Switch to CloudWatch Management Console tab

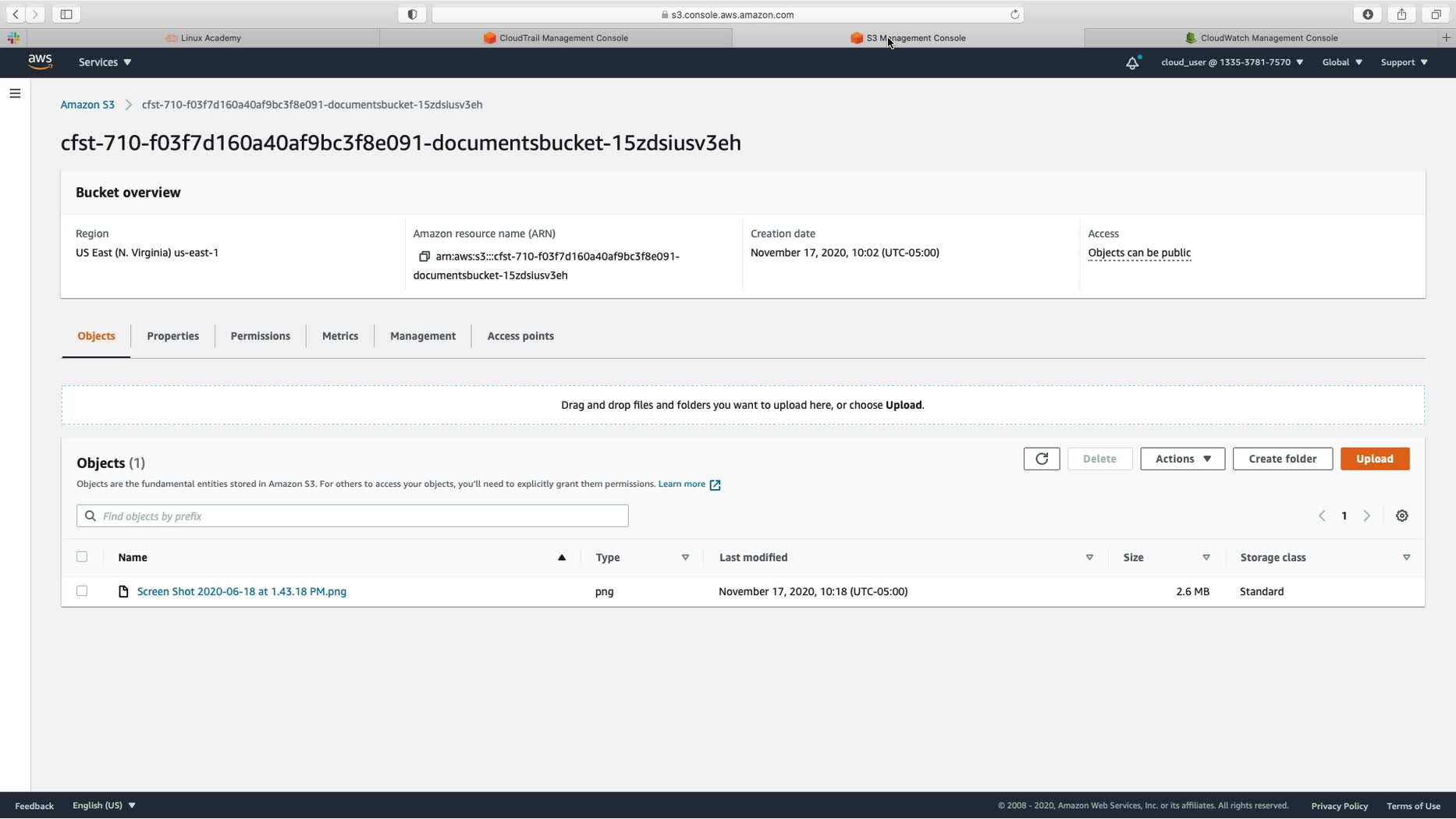1261,37
